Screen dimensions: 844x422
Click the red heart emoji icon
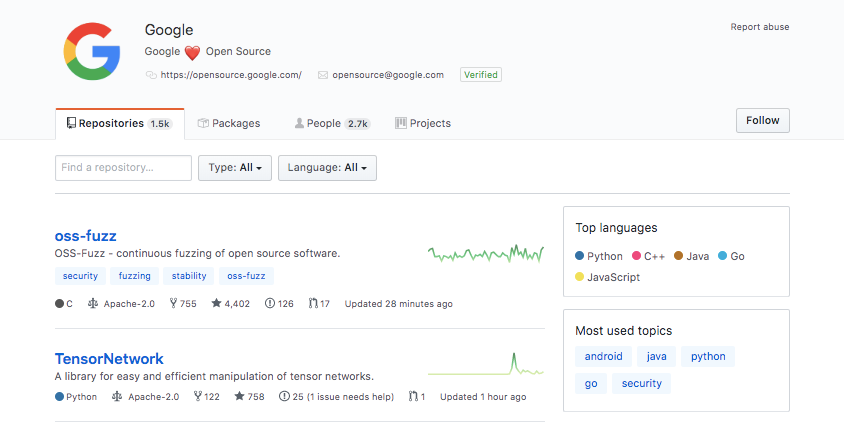[x=192, y=52]
